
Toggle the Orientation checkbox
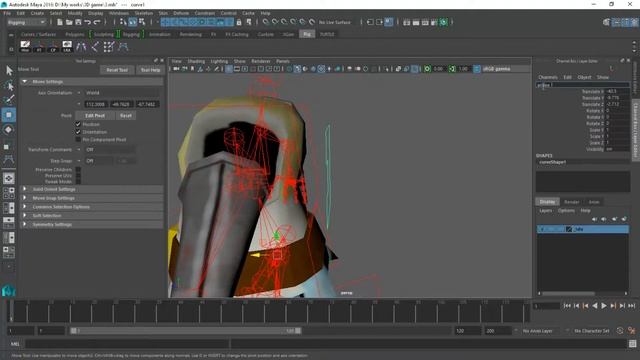[78, 132]
